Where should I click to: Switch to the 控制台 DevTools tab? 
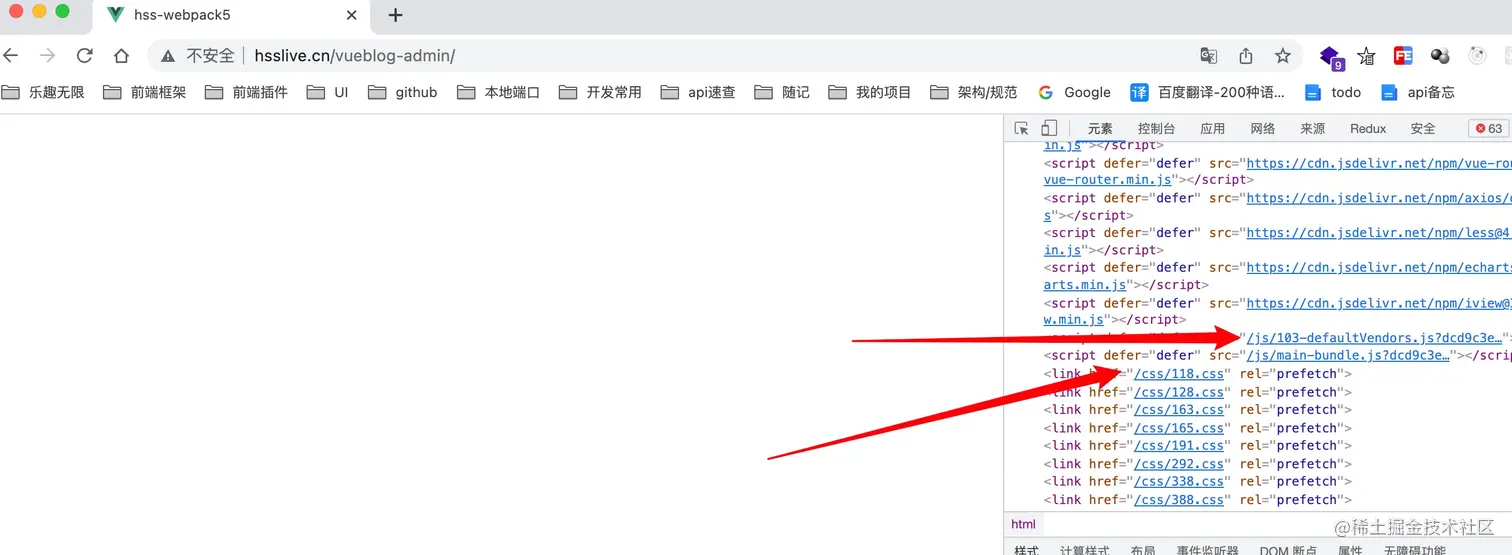pyautogui.click(x=1156, y=128)
